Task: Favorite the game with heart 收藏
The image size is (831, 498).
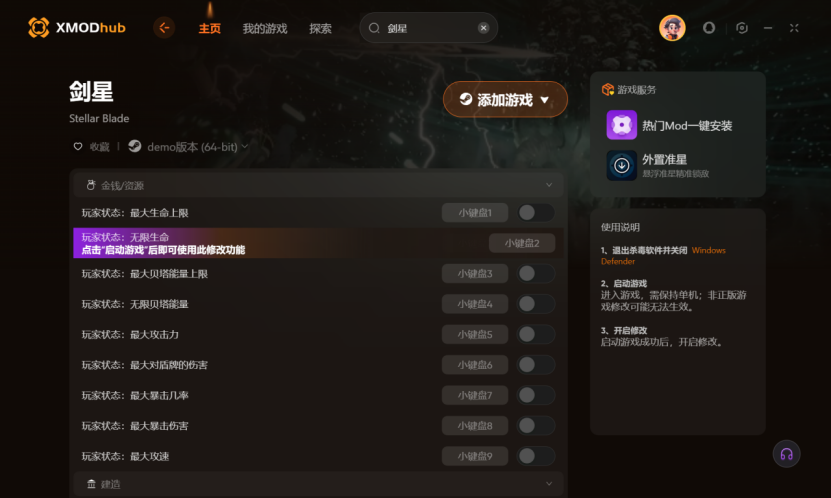Action: click(91, 147)
